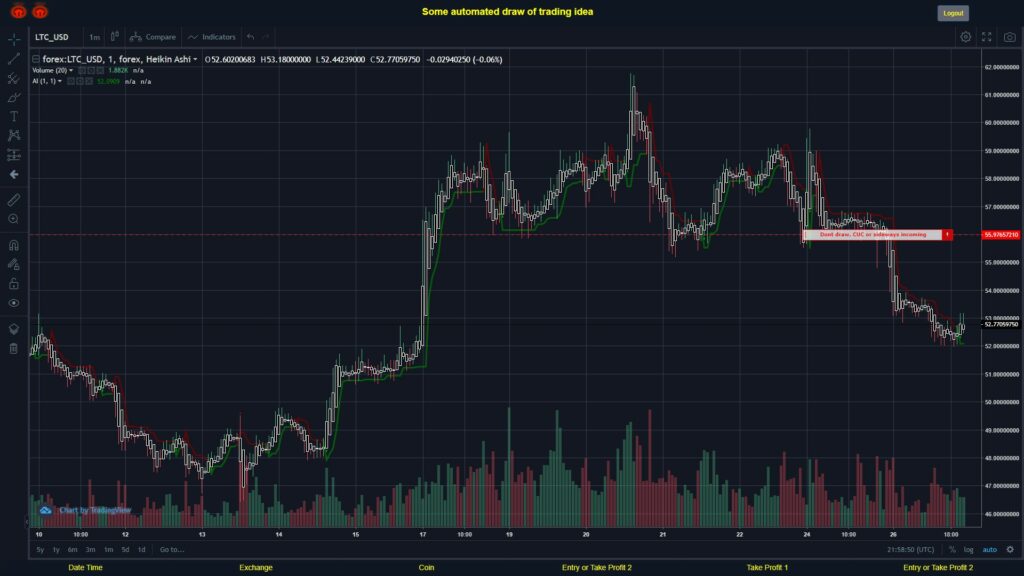The width and height of the screenshot is (1024, 576).
Task: Set time range to 3m
Action: [x=90, y=550]
